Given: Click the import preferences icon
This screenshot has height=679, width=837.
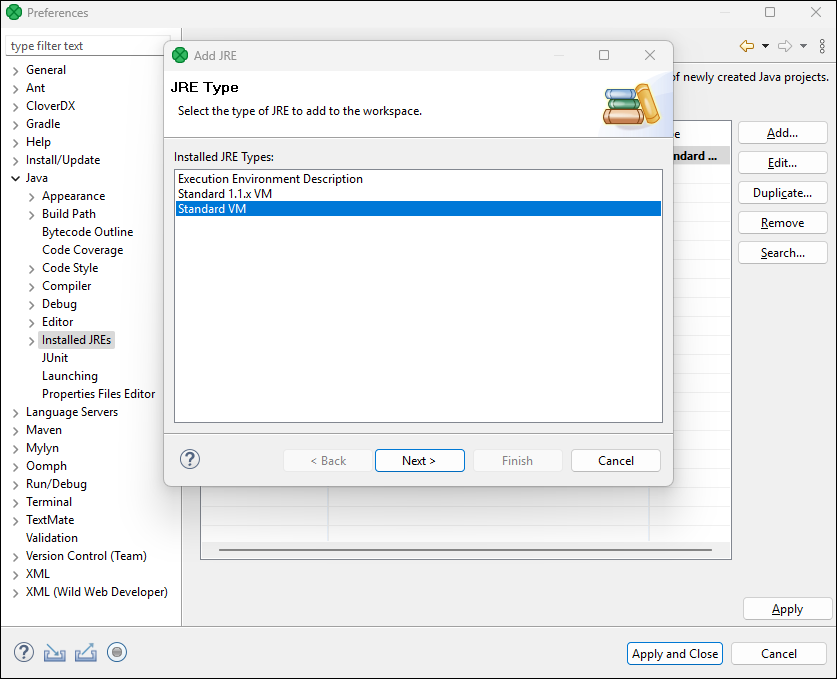Looking at the screenshot, I should (x=54, y=653).
